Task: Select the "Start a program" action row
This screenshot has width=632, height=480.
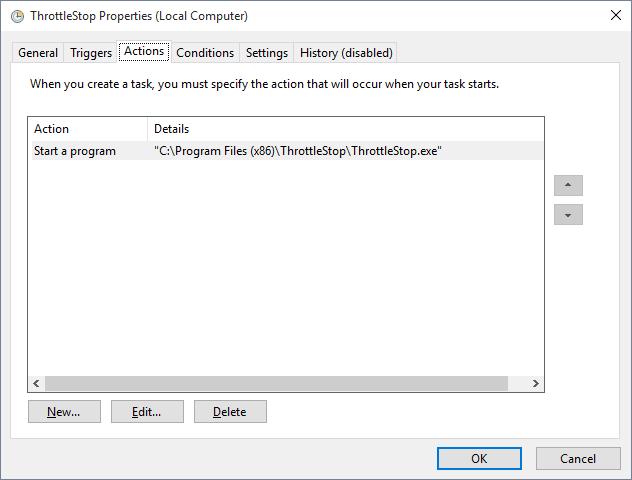Action: click(x=287, y=151)
